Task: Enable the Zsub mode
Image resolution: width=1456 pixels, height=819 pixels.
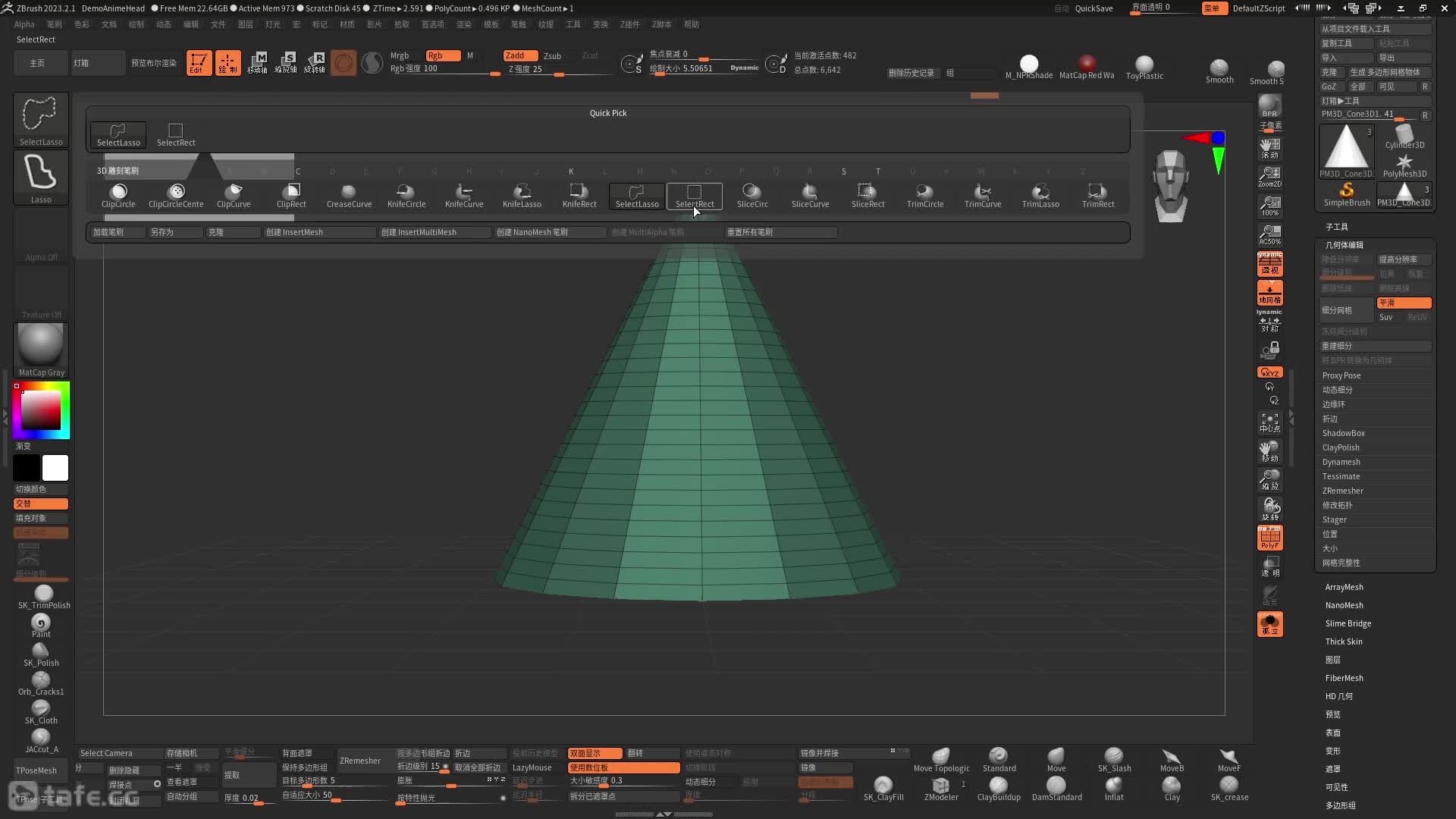Action: coord(552,55)
